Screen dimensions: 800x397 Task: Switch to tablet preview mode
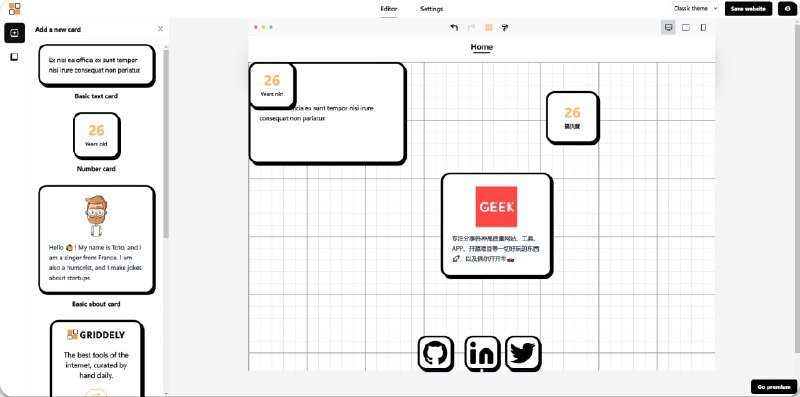[x=686, y=28]
